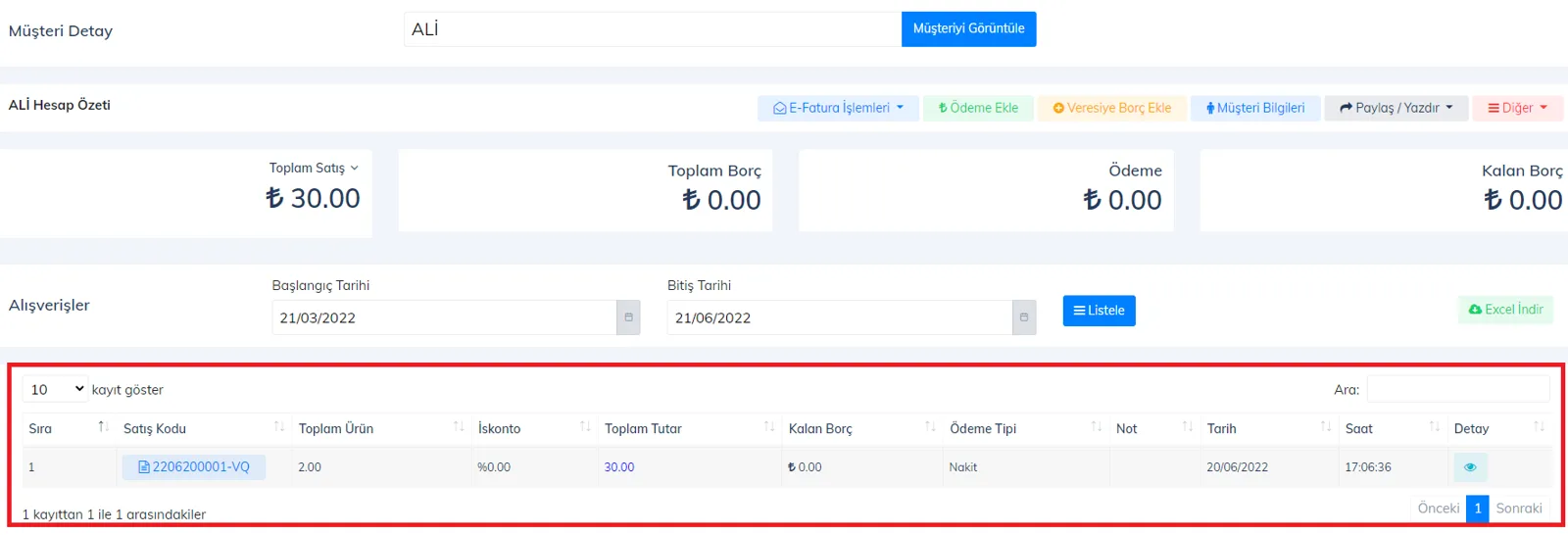Image resolution: width=1568 pixels, height=535 pixels.
Task: Click the %0.00 discount cell
Action: pos(534,467)
